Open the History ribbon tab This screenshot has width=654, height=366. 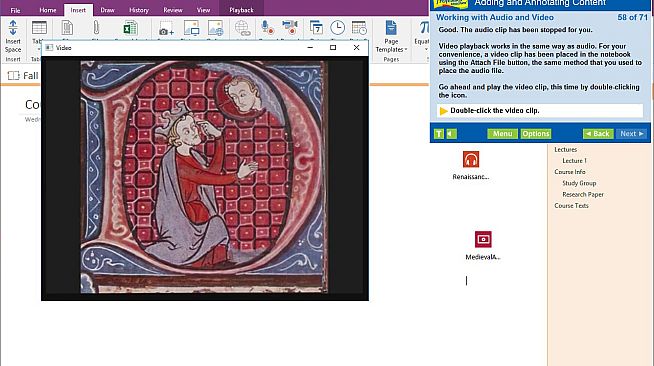pos(139,10)
